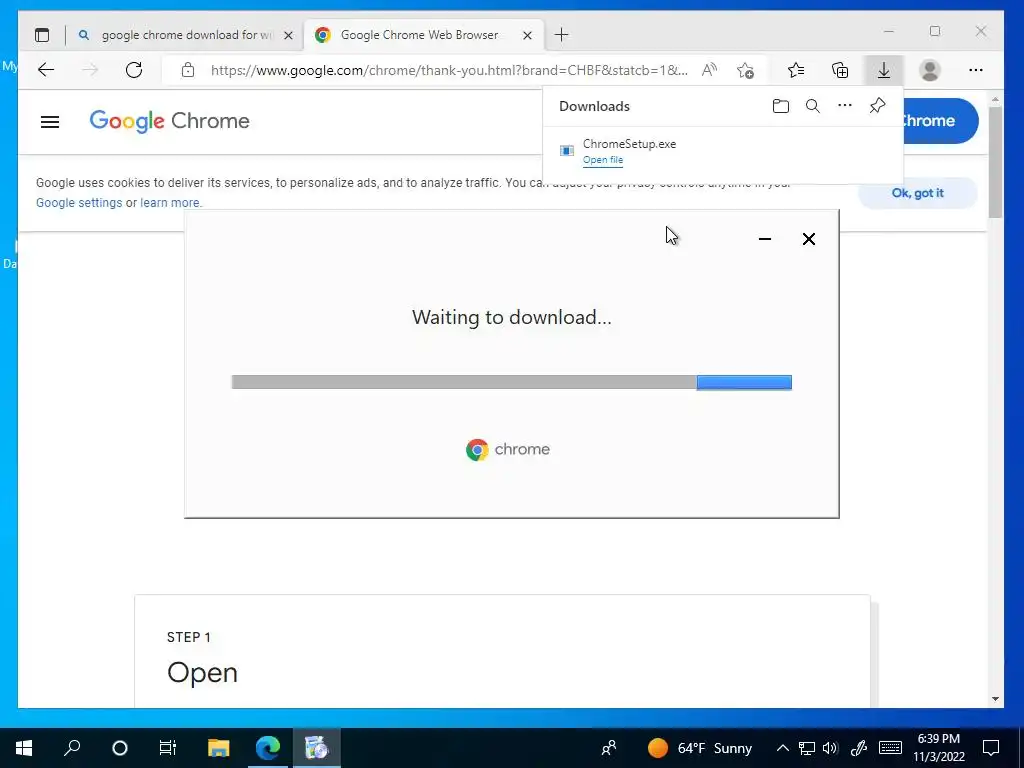Image resolution: width=1024 pixels, height=768 pixels.
Task: Open the Google Chrome hamburger menu
Action: tap(50, 121)
